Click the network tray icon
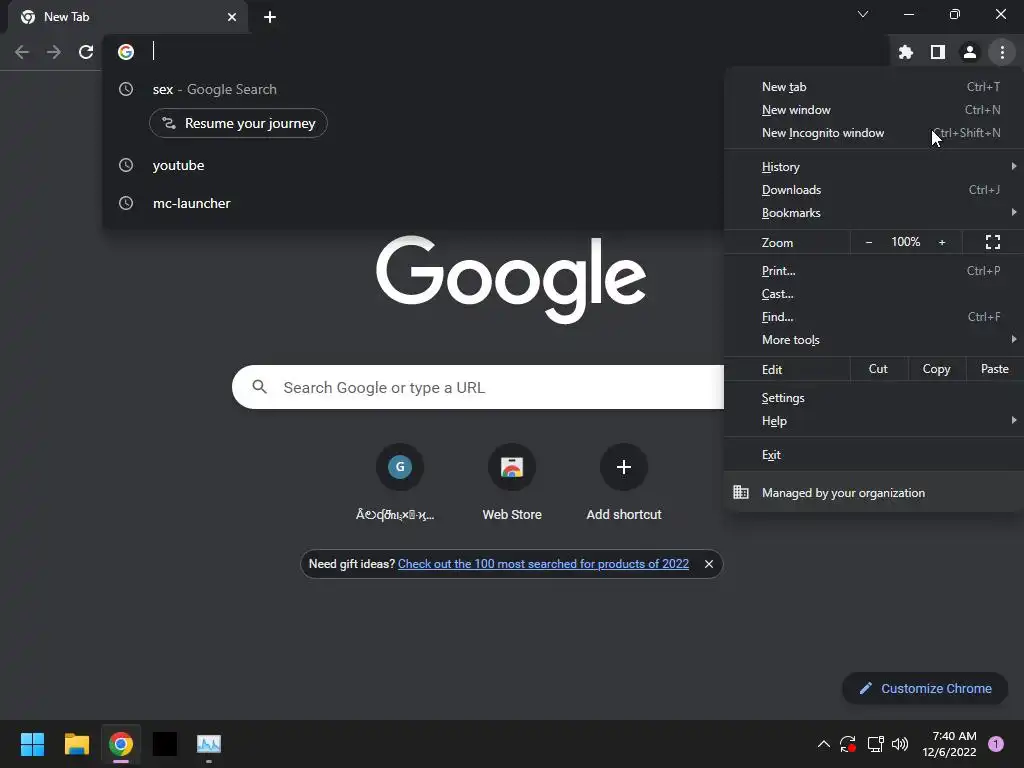Screen dimensions: 1024x768 click(875, 744)
